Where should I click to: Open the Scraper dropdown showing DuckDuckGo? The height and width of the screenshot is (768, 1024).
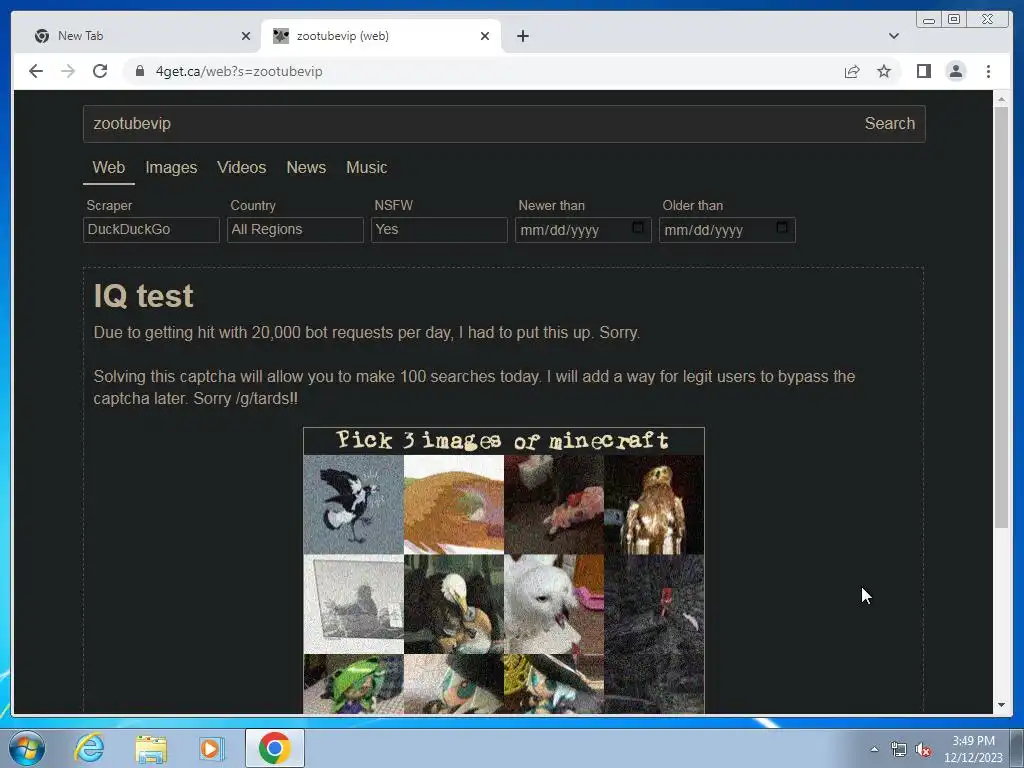(x=151, y=230)
